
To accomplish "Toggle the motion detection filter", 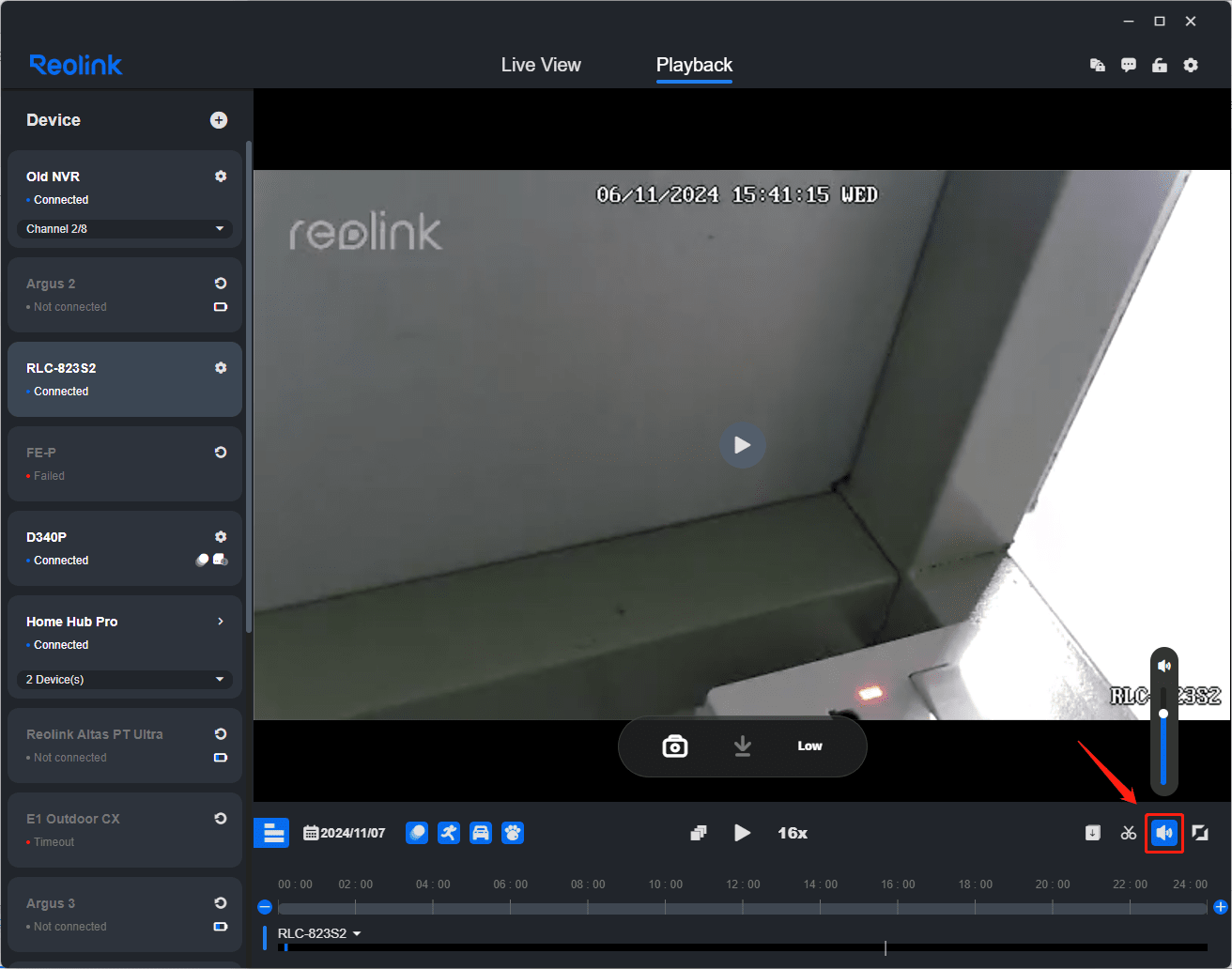I will tap(417, 833).
